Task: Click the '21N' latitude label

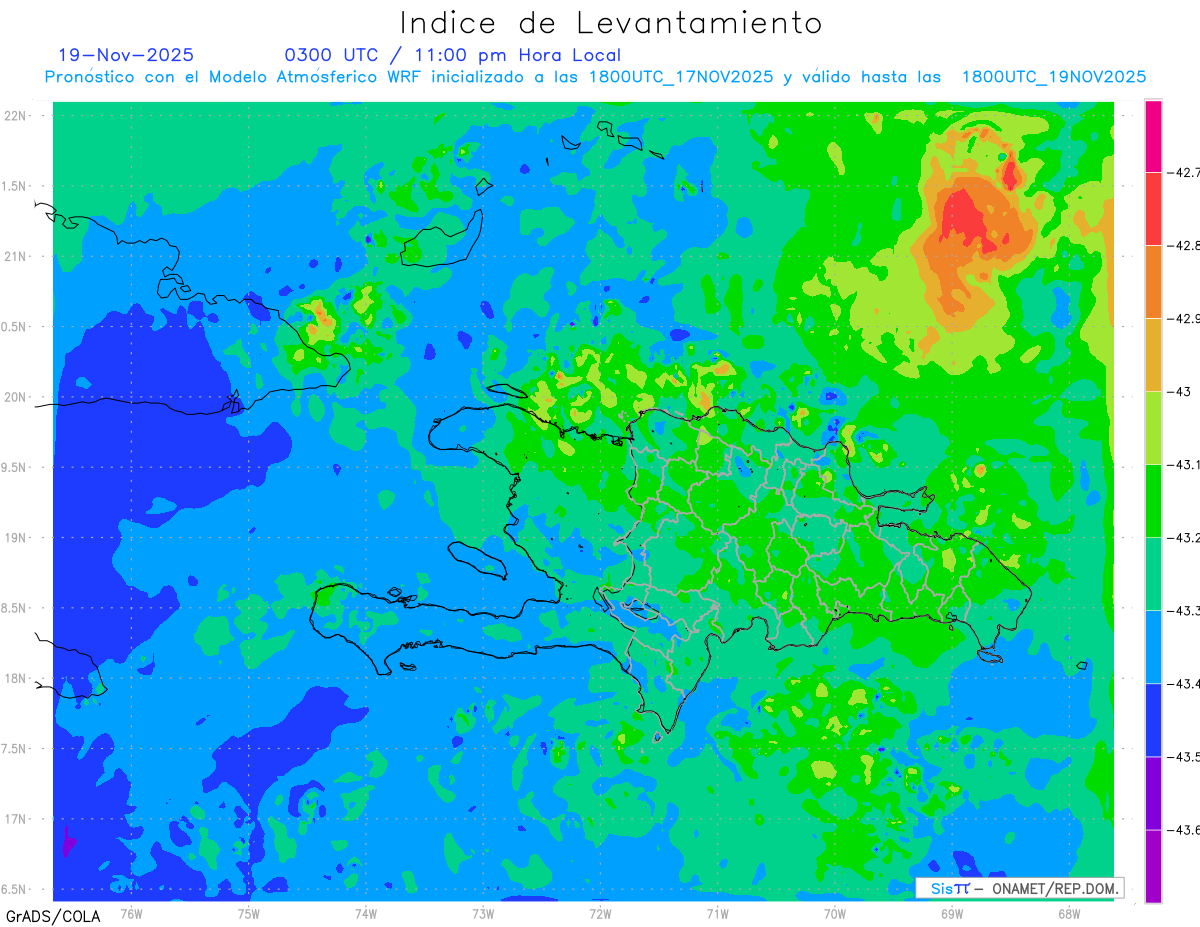Action: pyautogui.click(x=15, y=257)
